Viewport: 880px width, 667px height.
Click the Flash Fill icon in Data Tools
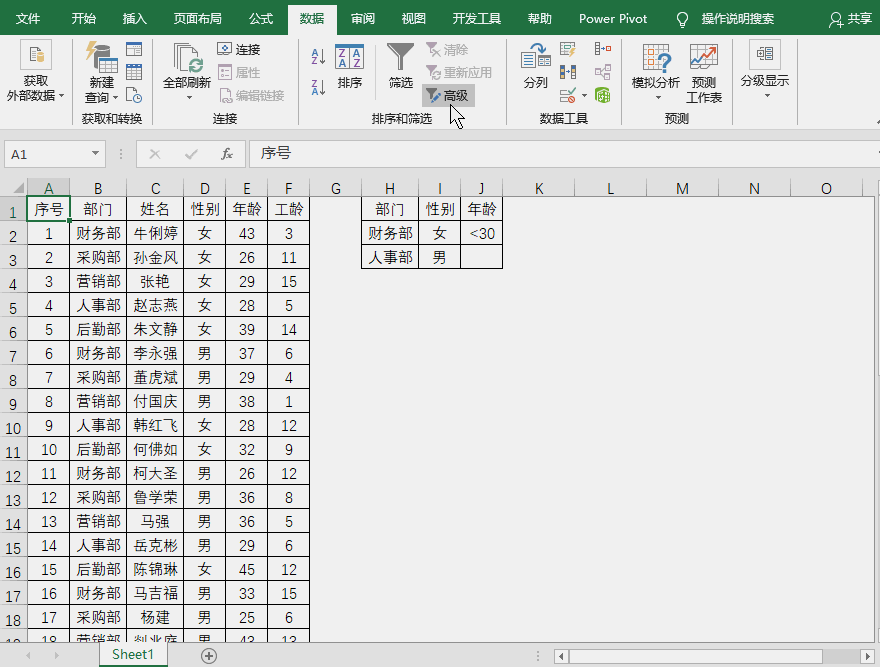coord(567,49)
